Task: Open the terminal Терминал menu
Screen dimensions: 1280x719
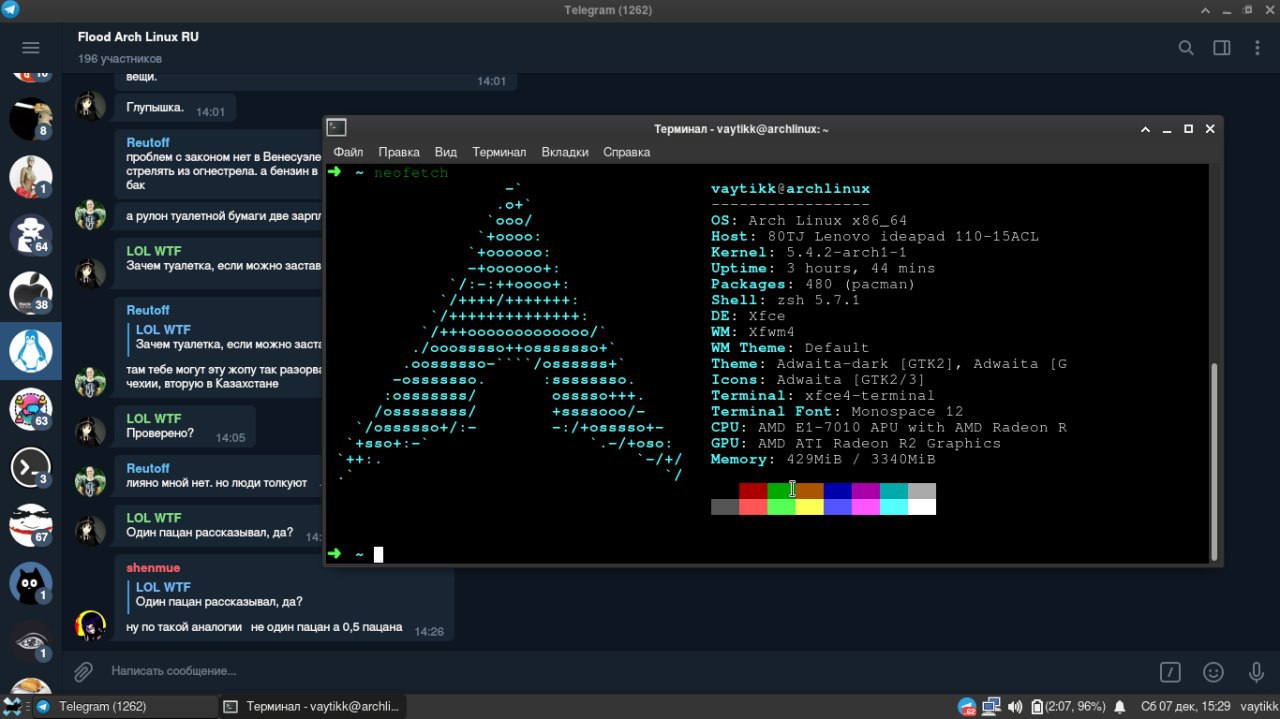Action: [499, 152]
